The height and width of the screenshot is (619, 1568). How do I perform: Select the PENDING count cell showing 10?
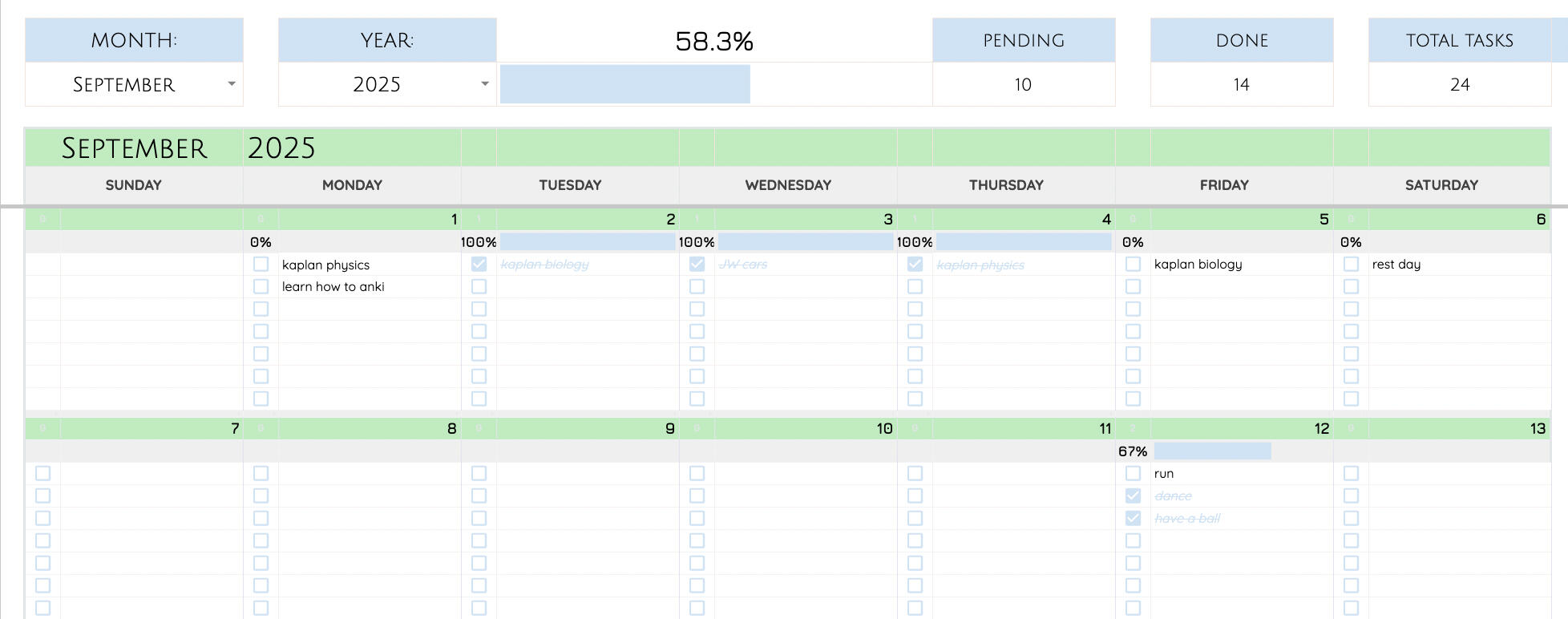(1023, 83)
